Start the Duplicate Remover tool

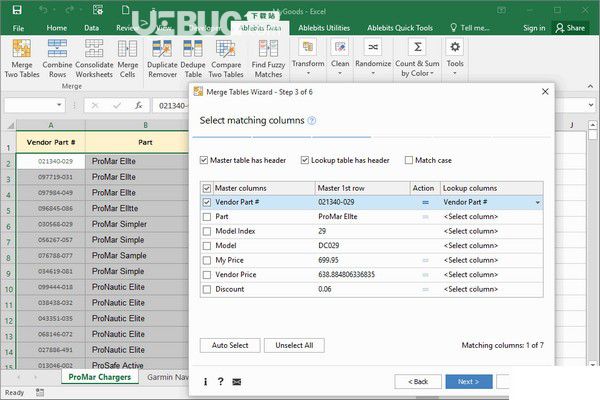point(162,59)
